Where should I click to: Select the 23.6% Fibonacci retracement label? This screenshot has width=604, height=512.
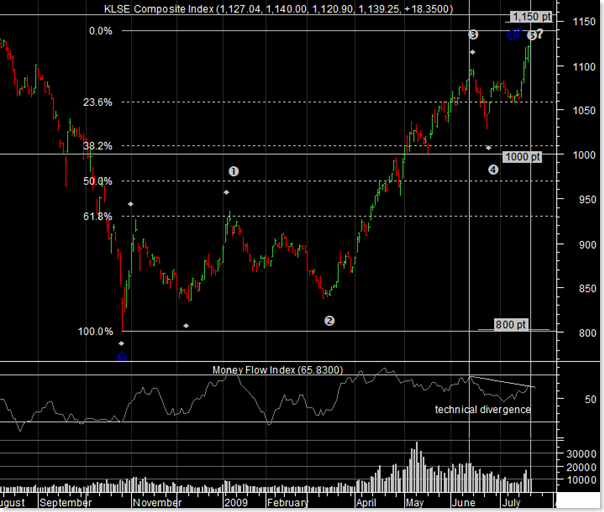pyautogui.click(x=98, y=102)
